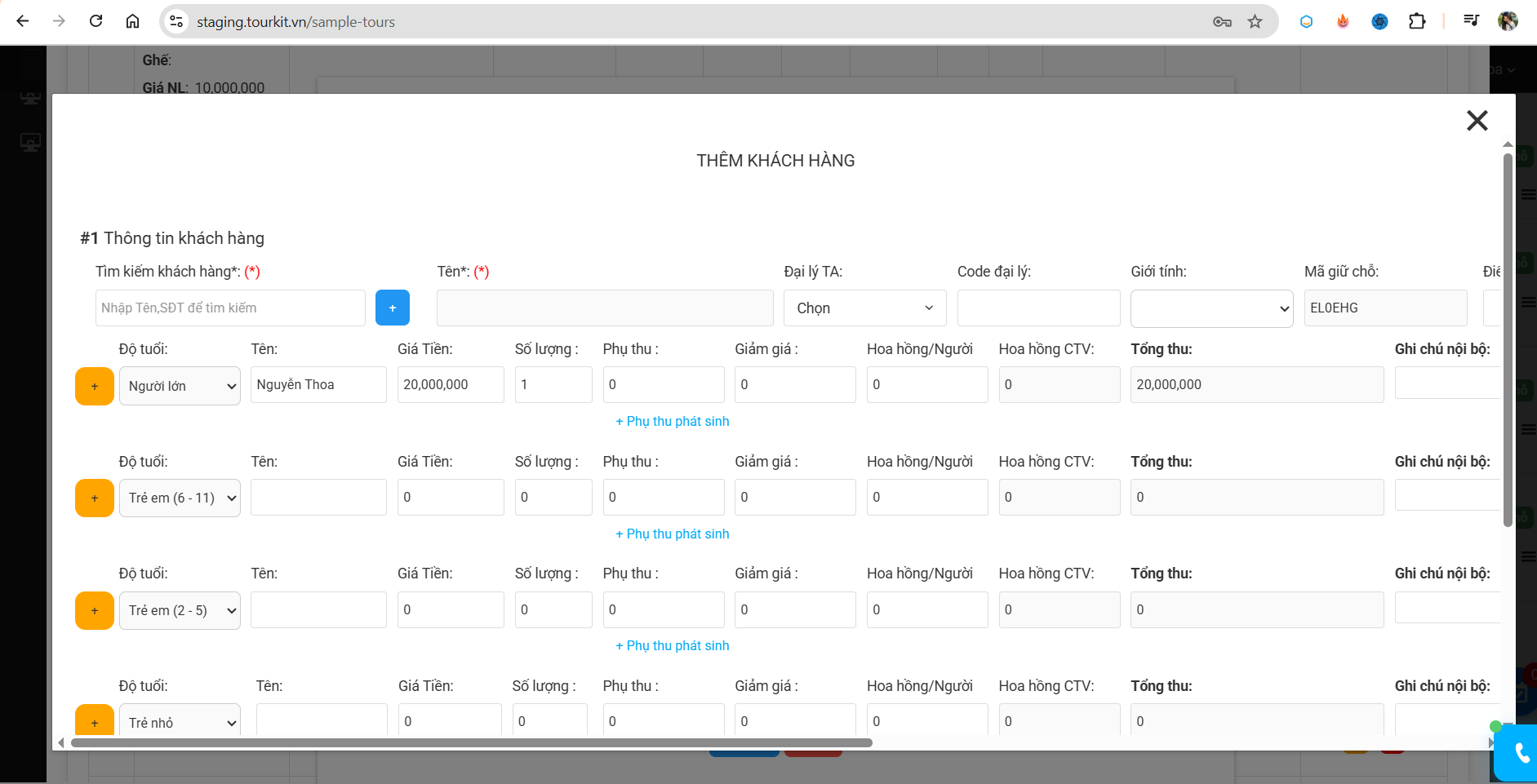The image size is (1537, 784).
Task: Open the browser extensions puzzle icon
Action: click(x=1417, y=22)
